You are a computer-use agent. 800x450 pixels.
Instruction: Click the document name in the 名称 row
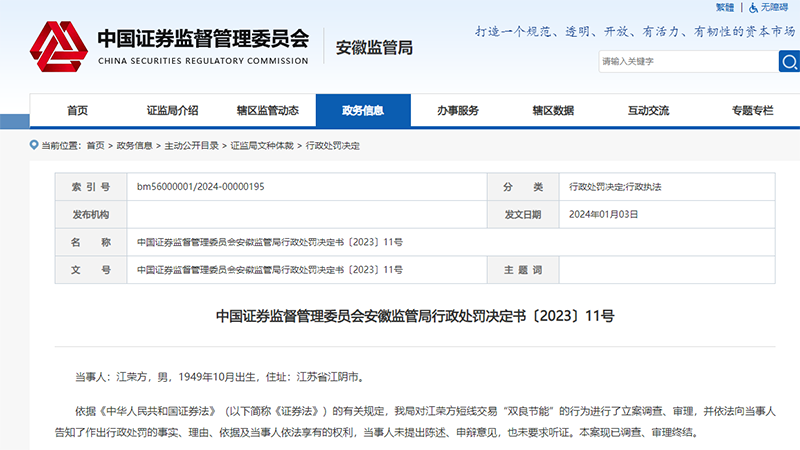click(269, 242)
